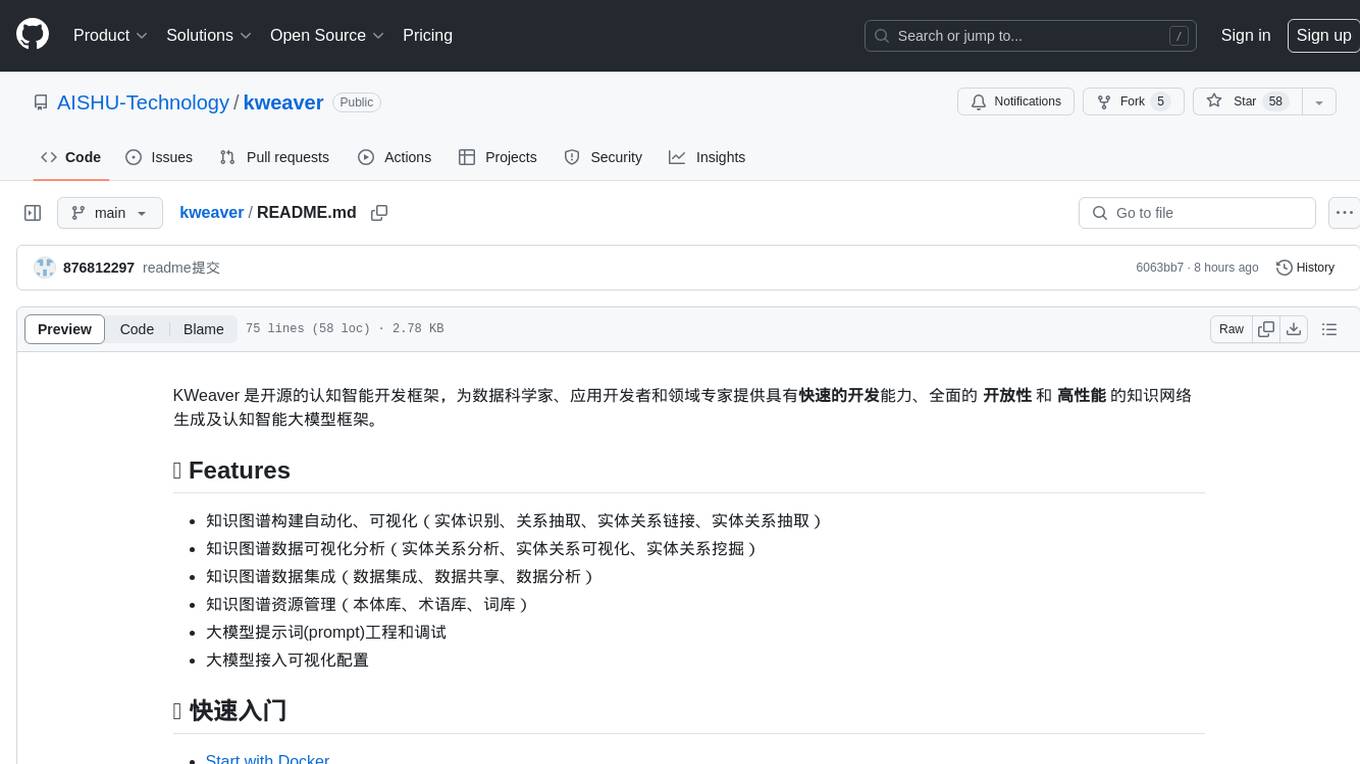Click the Public visibility badge
Screen dimensions: 1360x764
tap(356, 102)
